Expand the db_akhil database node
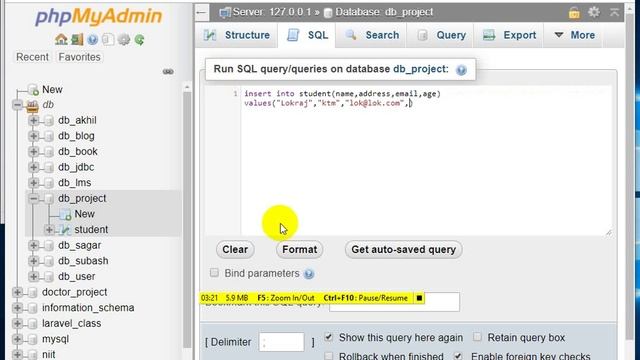The height and width of the screenshot is (360, 640). tap(33, 120)
